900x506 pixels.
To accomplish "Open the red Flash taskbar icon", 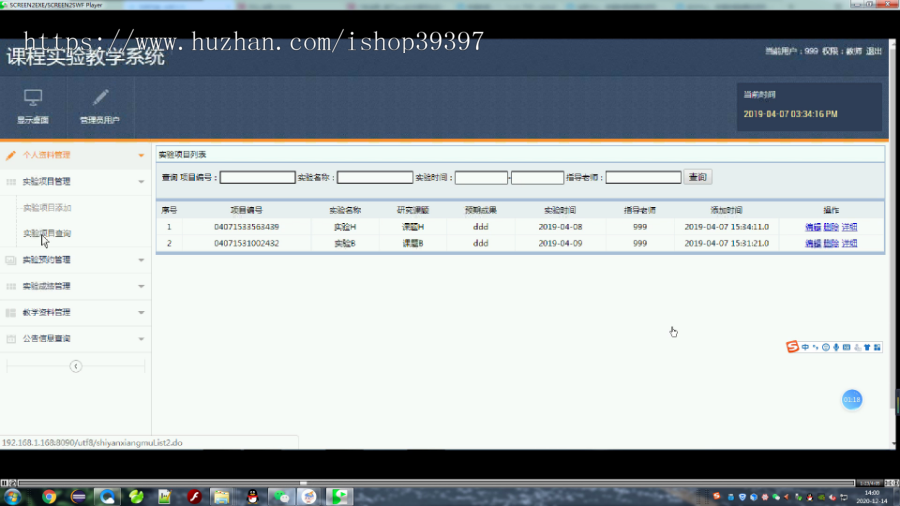I will (x=194, y=497).
